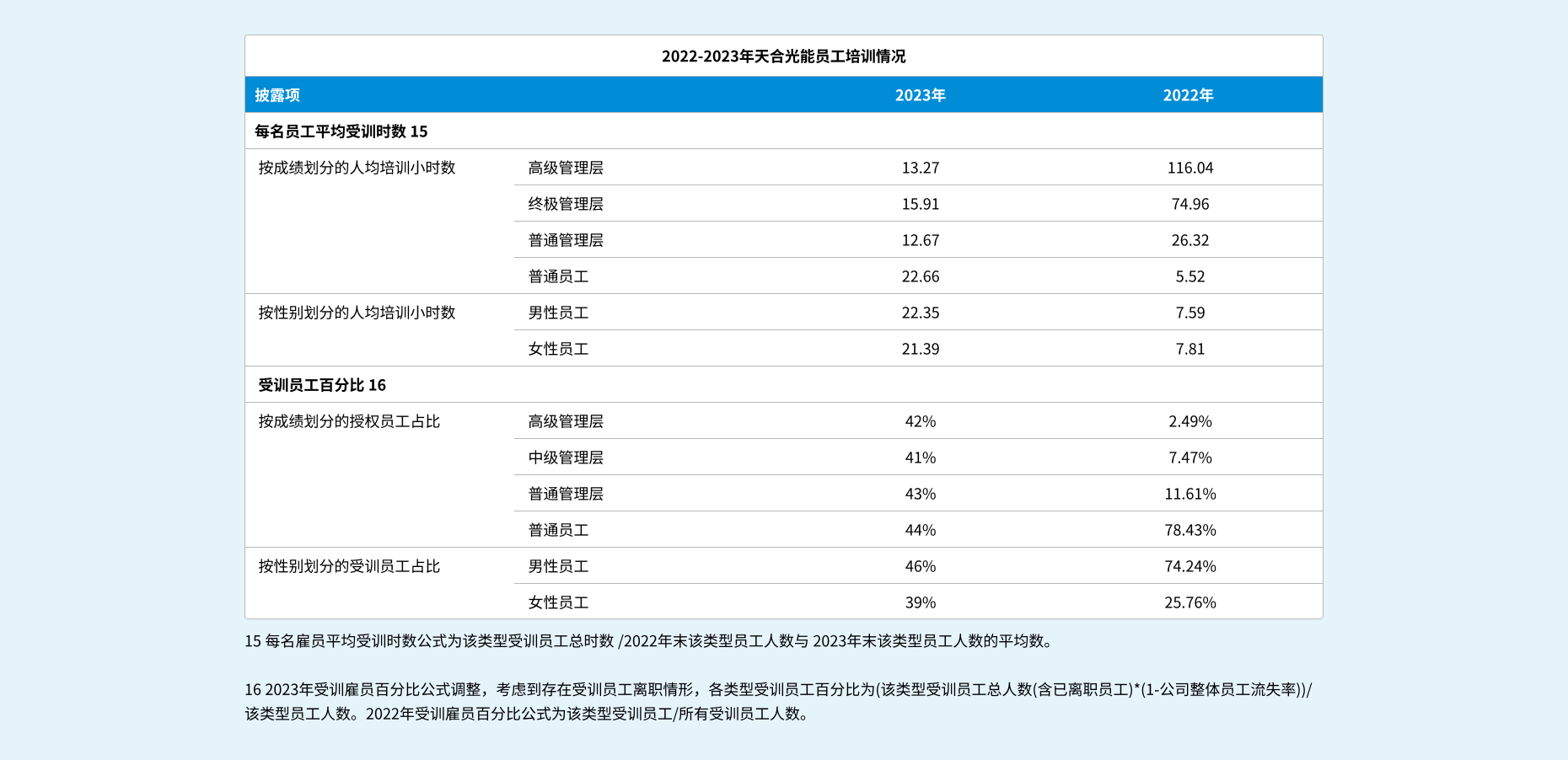Select the 按成绩划分的授权员工占比 row label

click(x=349, y=421)
